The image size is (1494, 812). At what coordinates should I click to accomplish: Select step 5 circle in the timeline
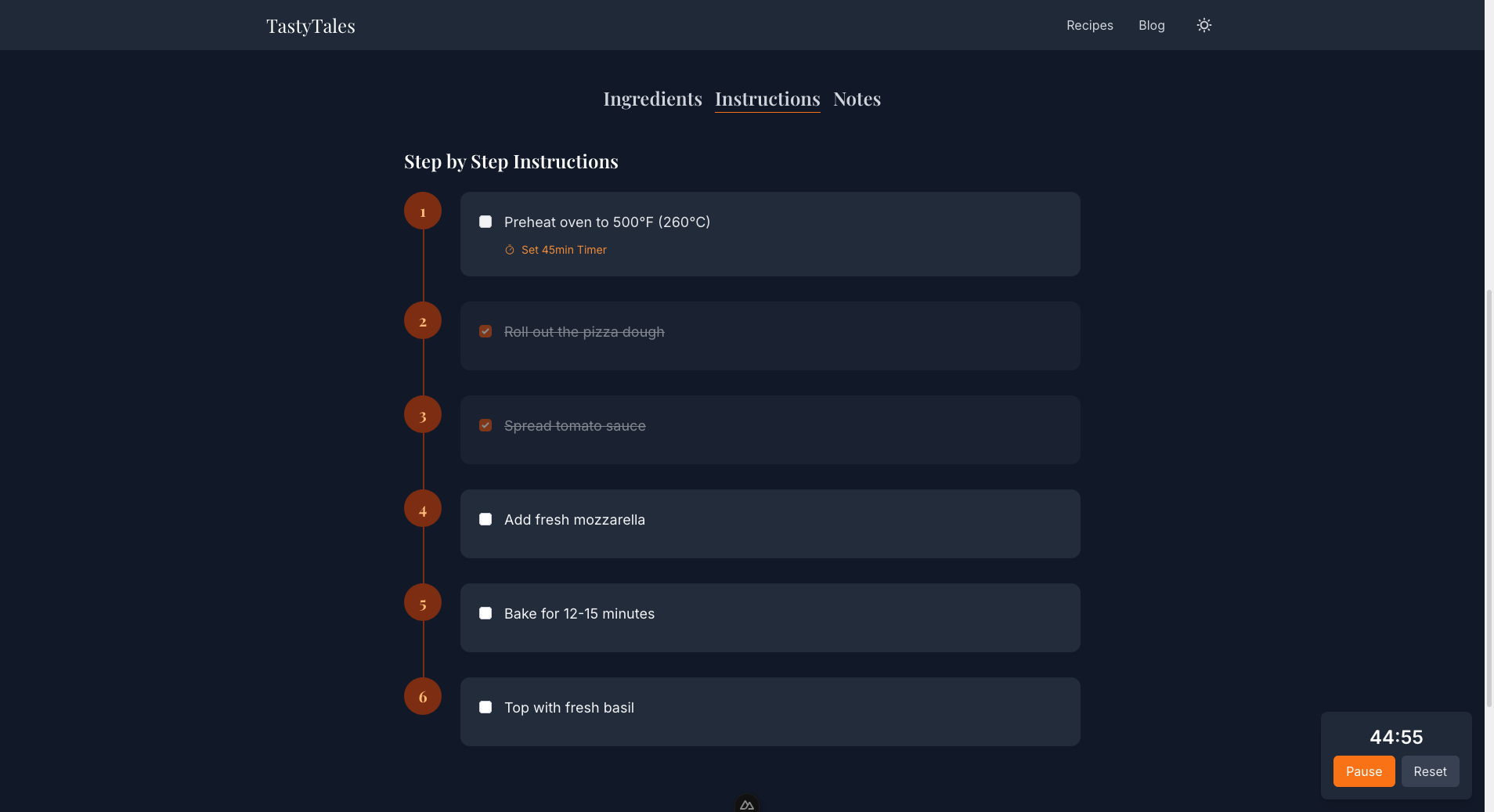pos(422,602)
